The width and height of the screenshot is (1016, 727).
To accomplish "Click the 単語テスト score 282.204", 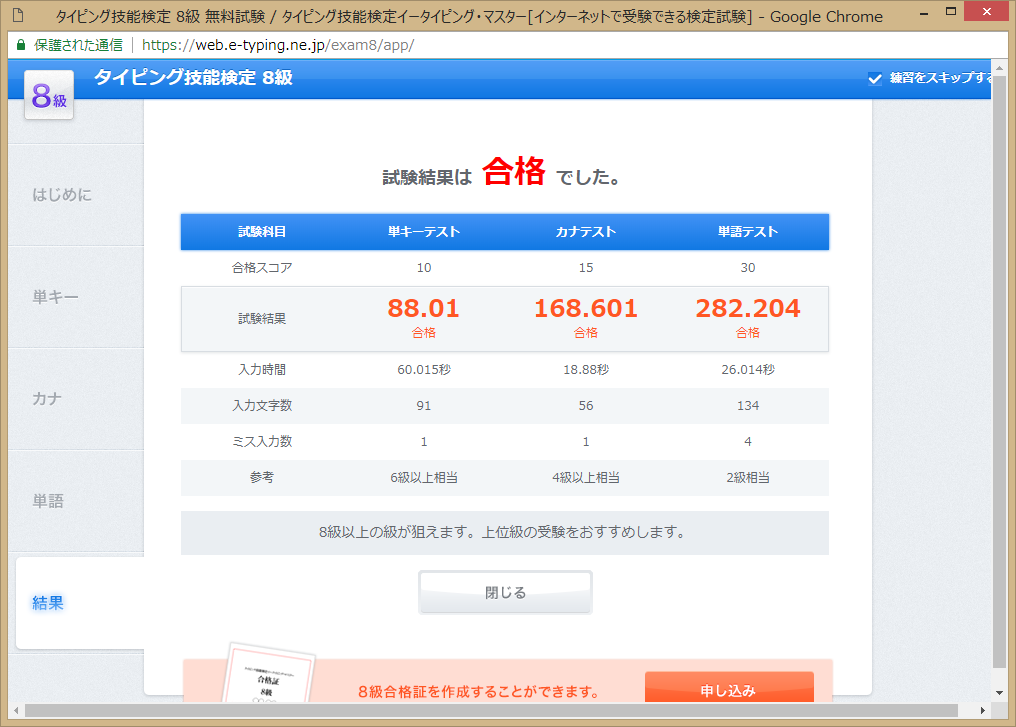I will pyautogui.click(x=747, y=308).
